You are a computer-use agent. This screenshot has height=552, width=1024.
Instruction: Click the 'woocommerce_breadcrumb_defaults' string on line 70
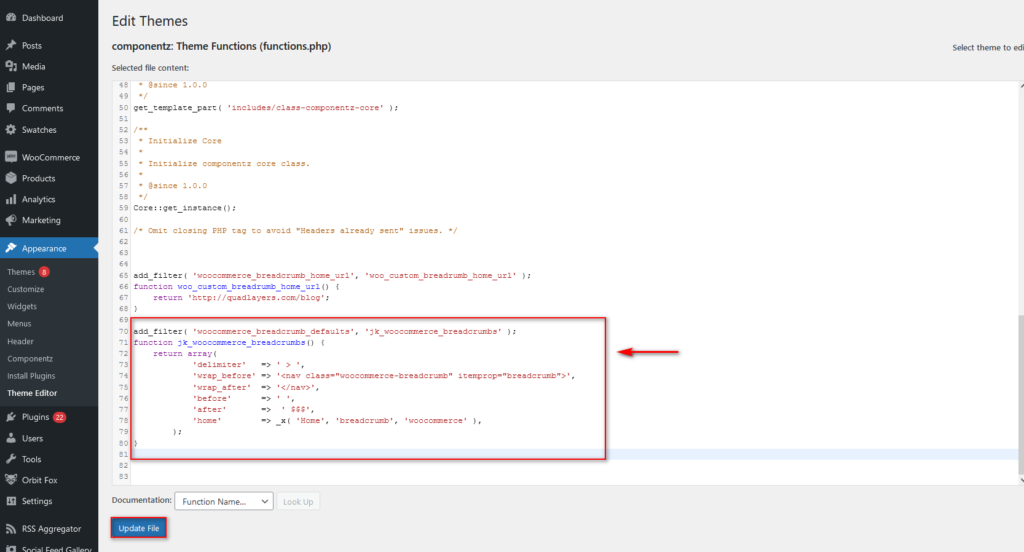pyautogui.click(x=274, y=331)
